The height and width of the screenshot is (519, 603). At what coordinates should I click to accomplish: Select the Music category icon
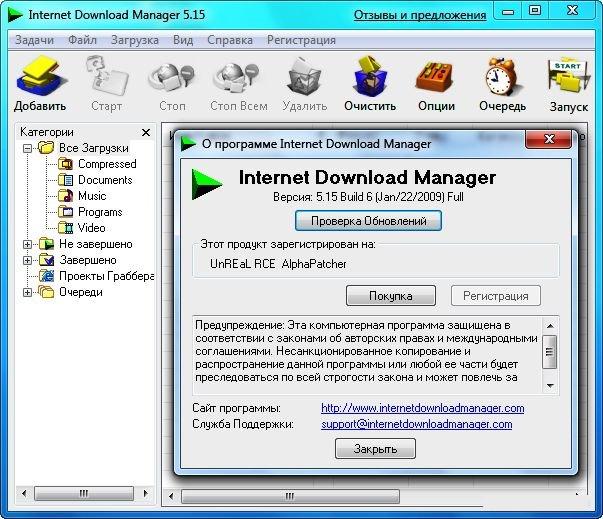[x=66, y=196]
